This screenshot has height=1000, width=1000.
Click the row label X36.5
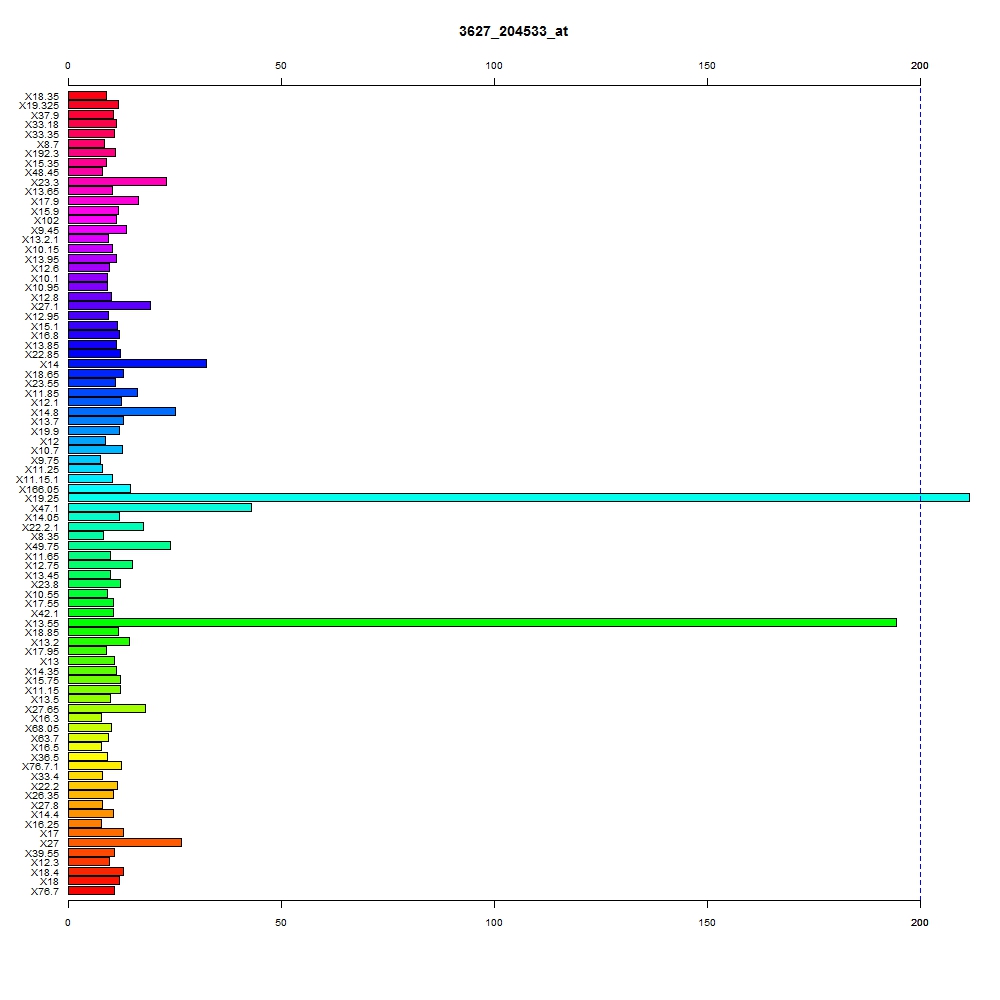pos(45,757)
